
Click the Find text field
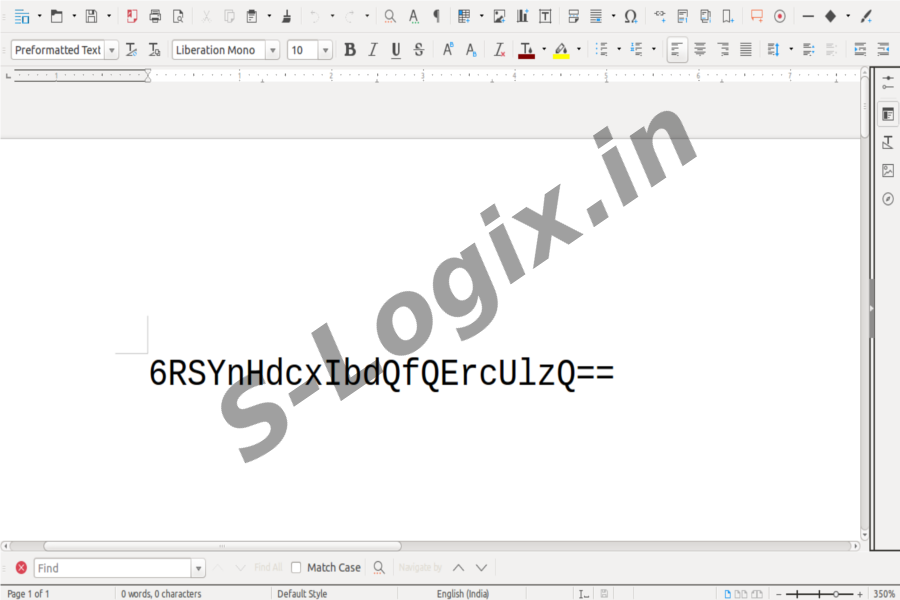112,568
